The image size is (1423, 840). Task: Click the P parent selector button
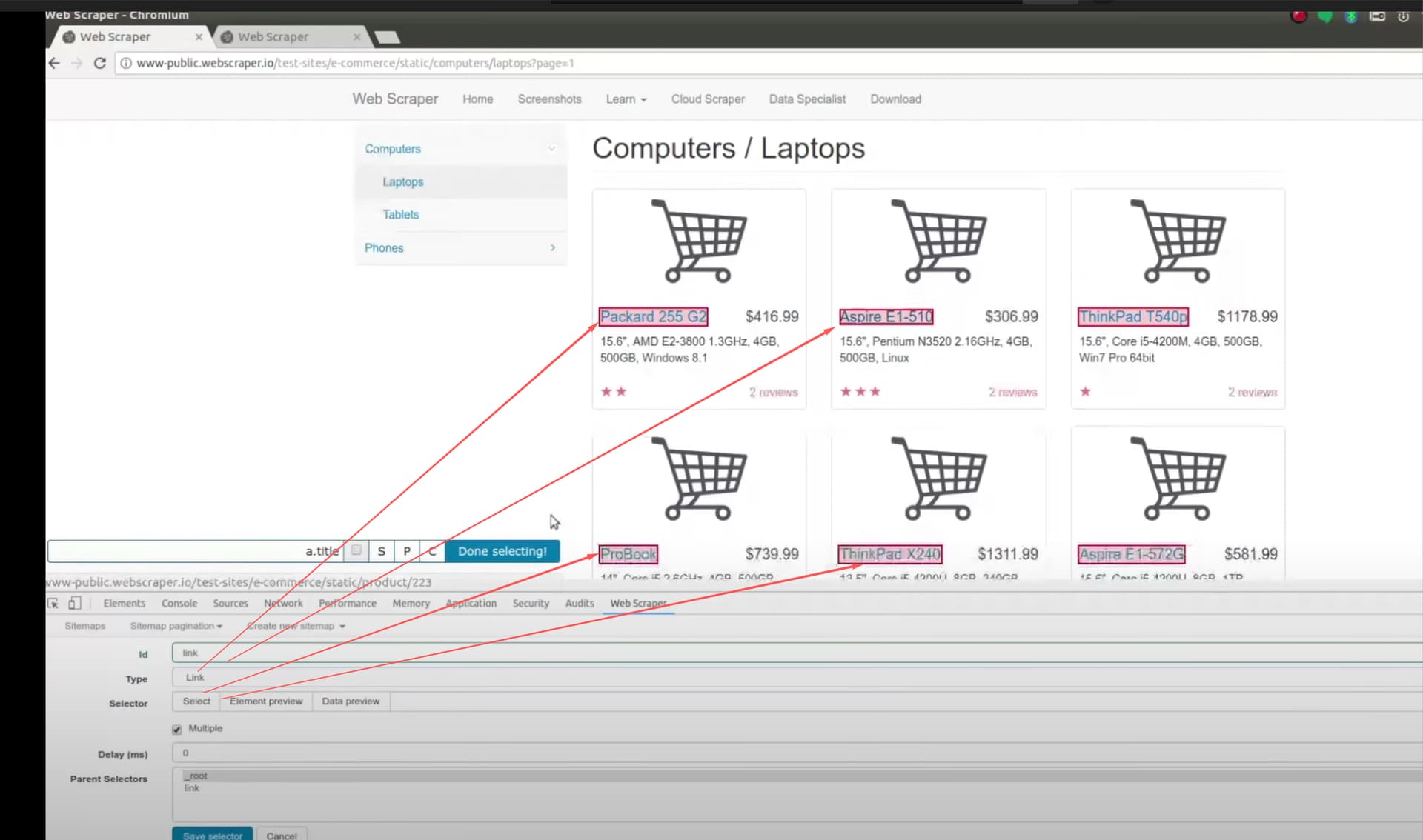406,551
